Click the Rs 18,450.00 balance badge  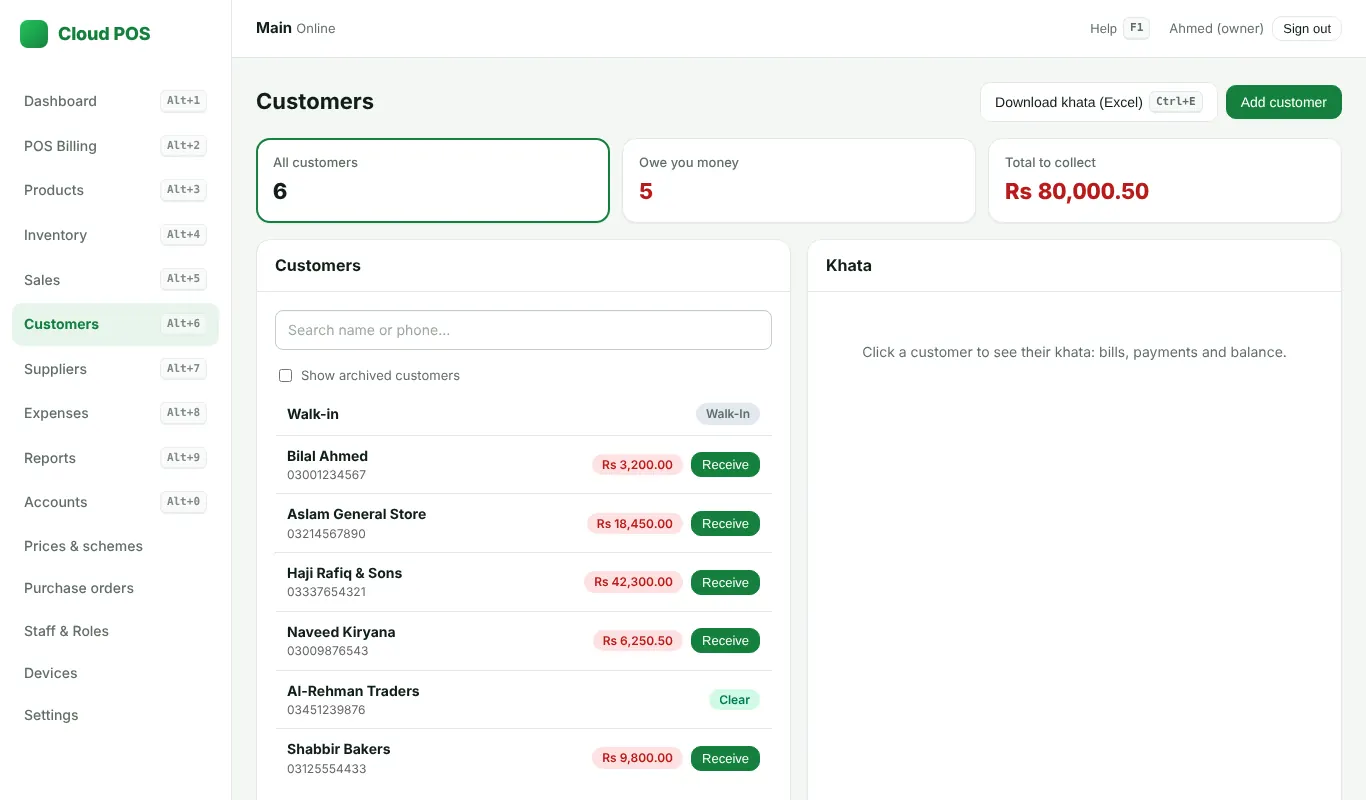point(635,524)
